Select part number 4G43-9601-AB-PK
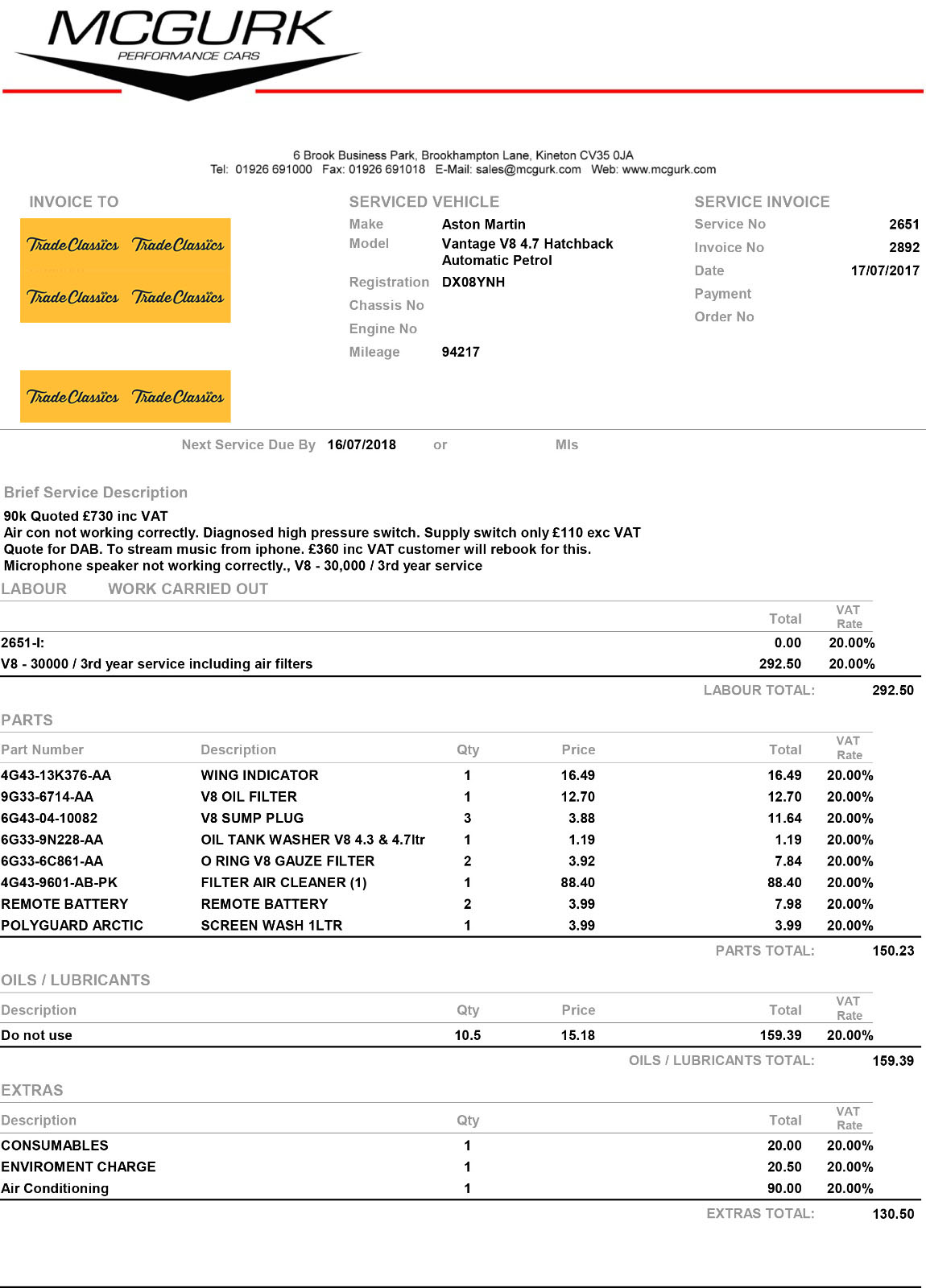Image resolution: width=926 pixels, height=1288 pixels. (x=59, y=883)
